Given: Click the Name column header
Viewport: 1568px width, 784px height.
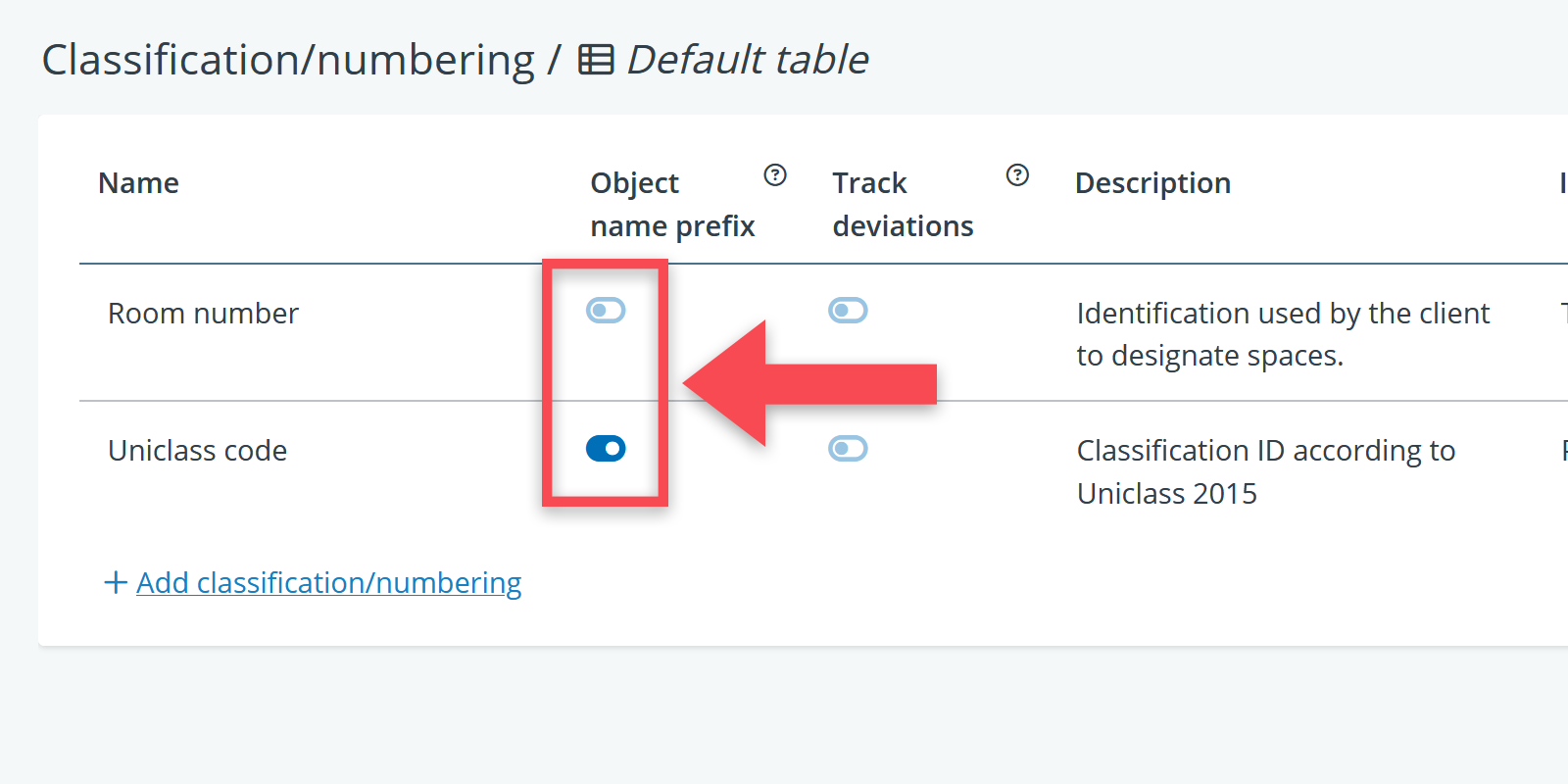Looking at the screenshot, I should point(138,183).
